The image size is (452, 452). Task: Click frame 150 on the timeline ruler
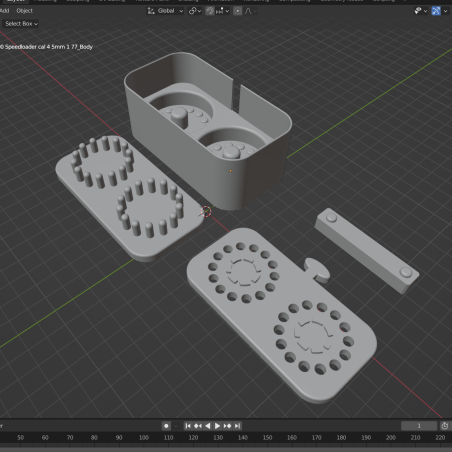[x=267, y=437]
